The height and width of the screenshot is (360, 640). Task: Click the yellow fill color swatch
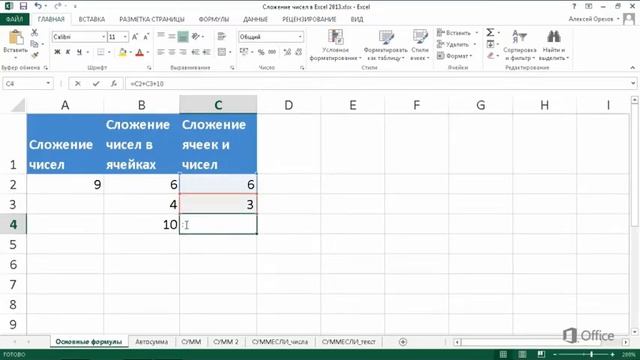point(122,52)
